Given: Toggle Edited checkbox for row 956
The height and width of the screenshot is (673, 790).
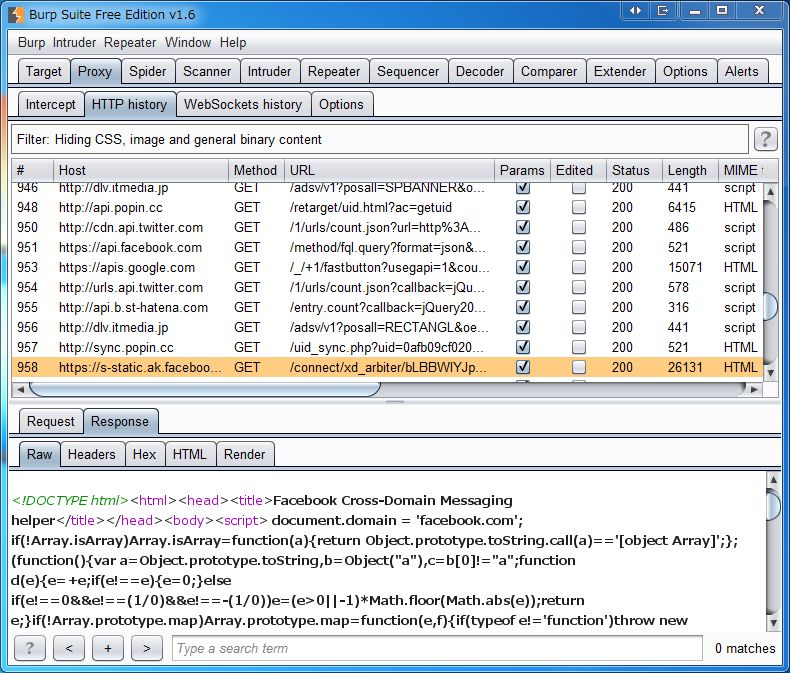Looking at the screenshot, I should 579,327.
